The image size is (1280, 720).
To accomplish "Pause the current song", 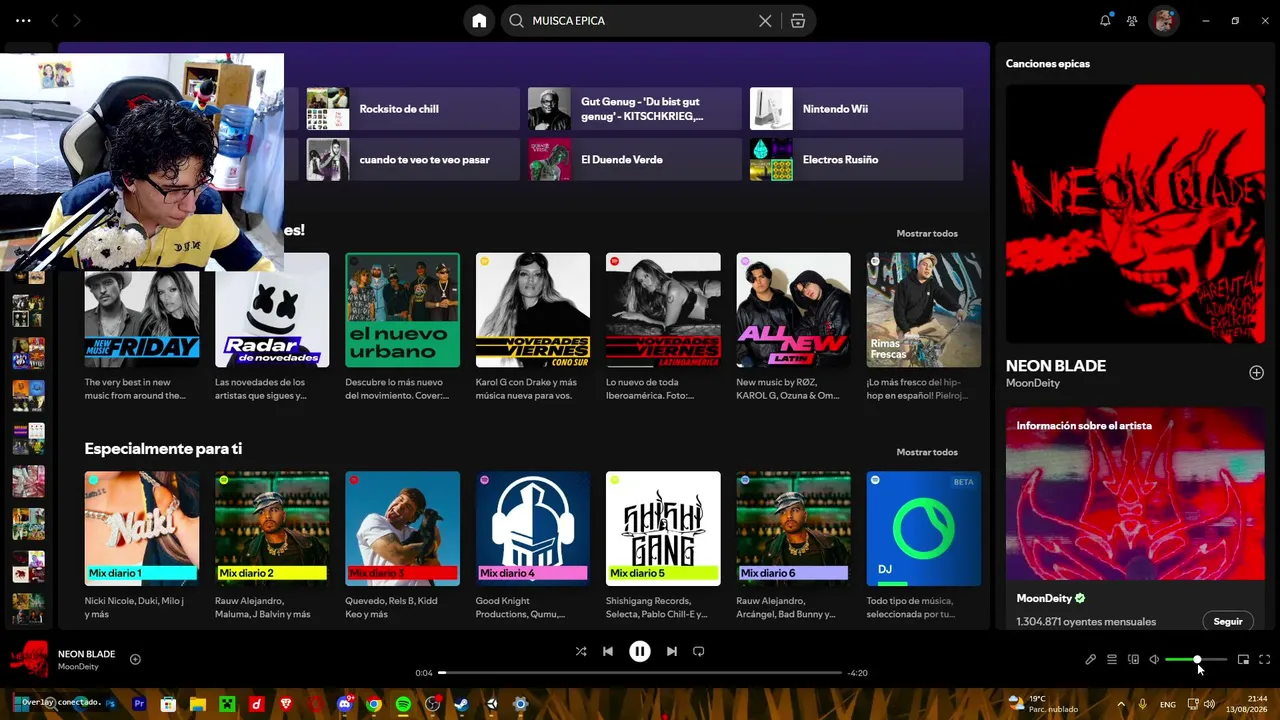I will coord(640,651).
